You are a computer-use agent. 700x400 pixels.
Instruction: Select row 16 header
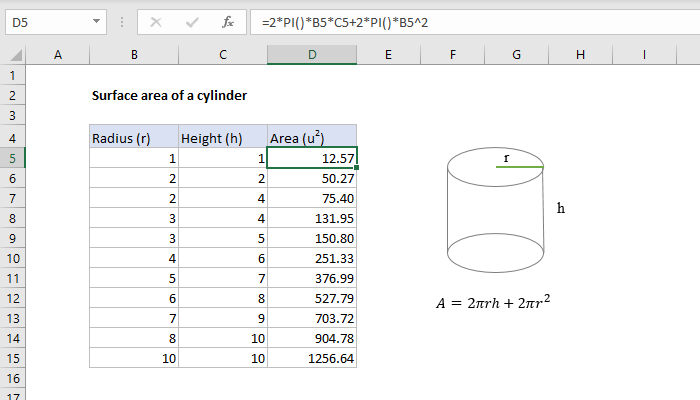point(12,379)
